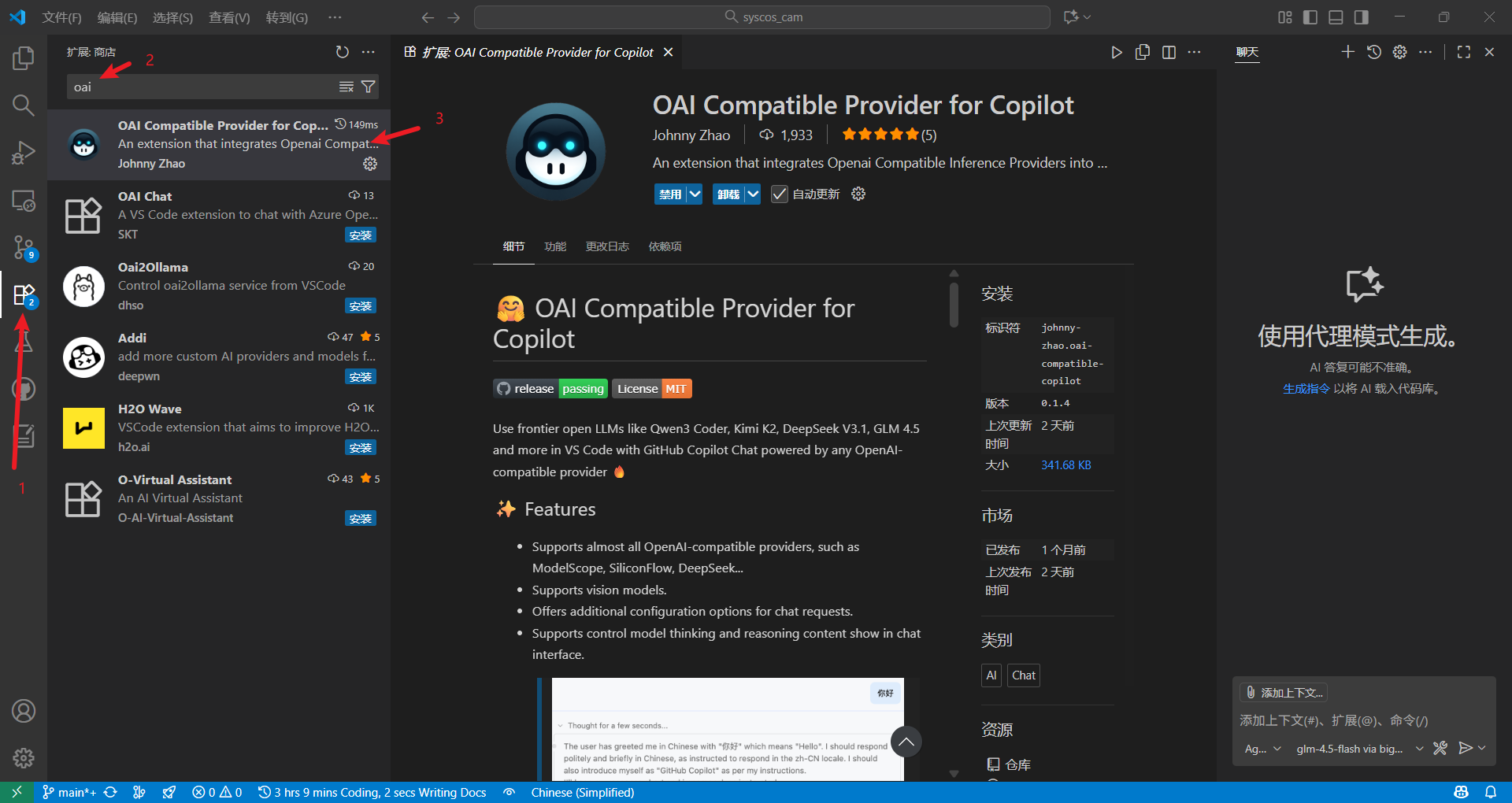Switch to the 依赖项 tab
The image size is (1512, 803).
[x=665, y=246]
